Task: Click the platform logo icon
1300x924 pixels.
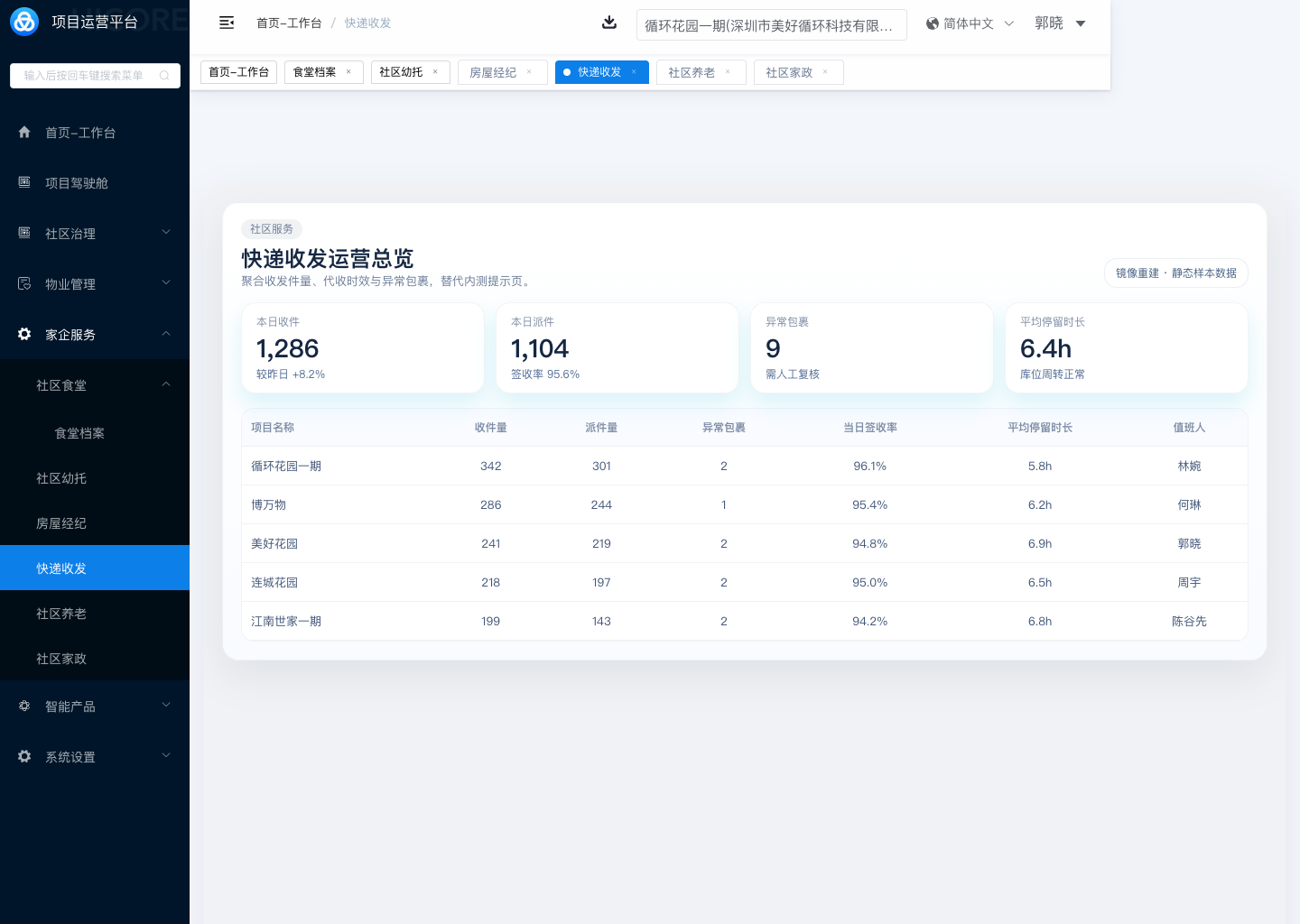Action: pyautogui.click(x=24, y=22)
